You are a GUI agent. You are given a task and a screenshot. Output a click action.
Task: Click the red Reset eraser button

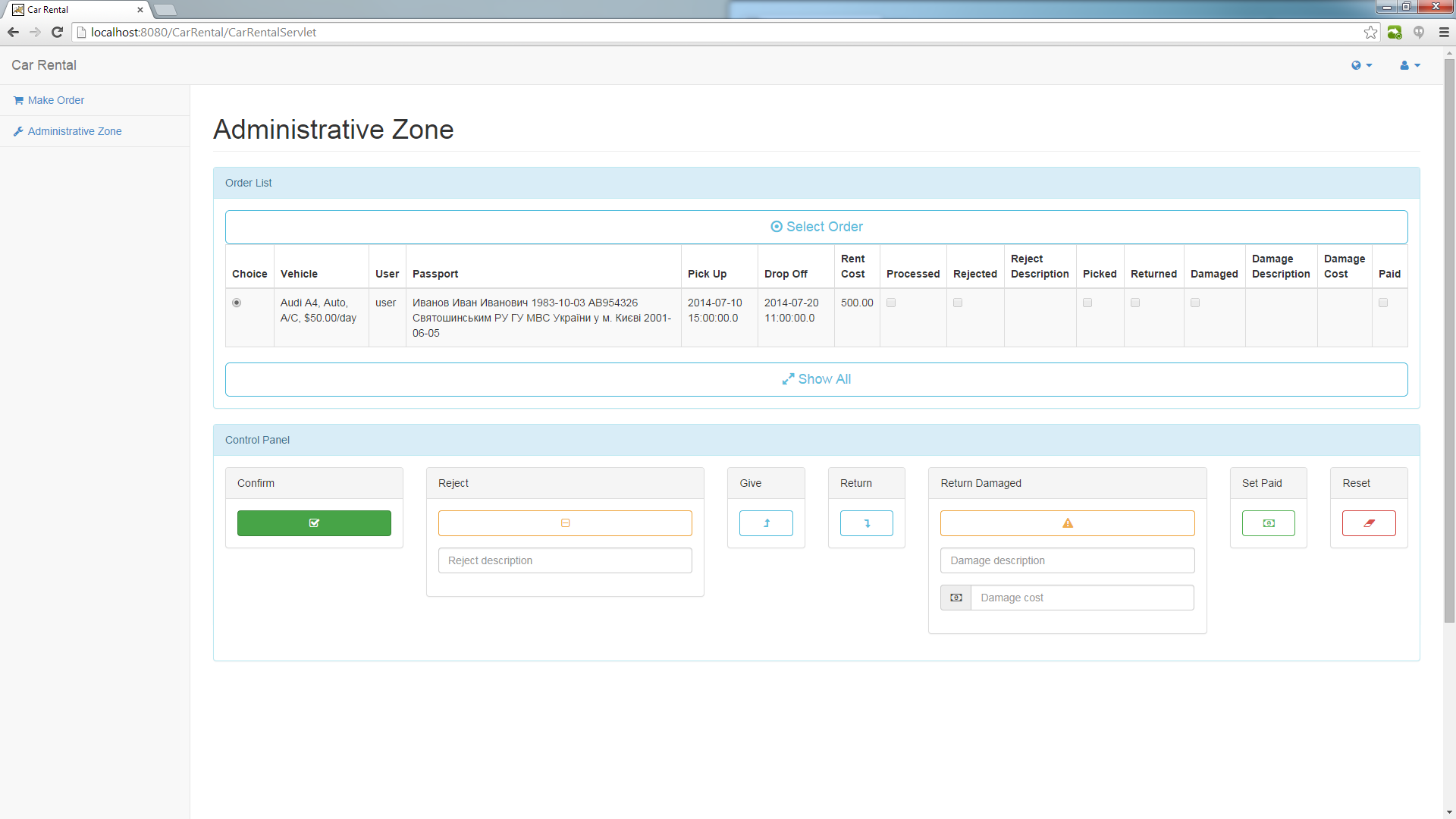(1369, 523)
